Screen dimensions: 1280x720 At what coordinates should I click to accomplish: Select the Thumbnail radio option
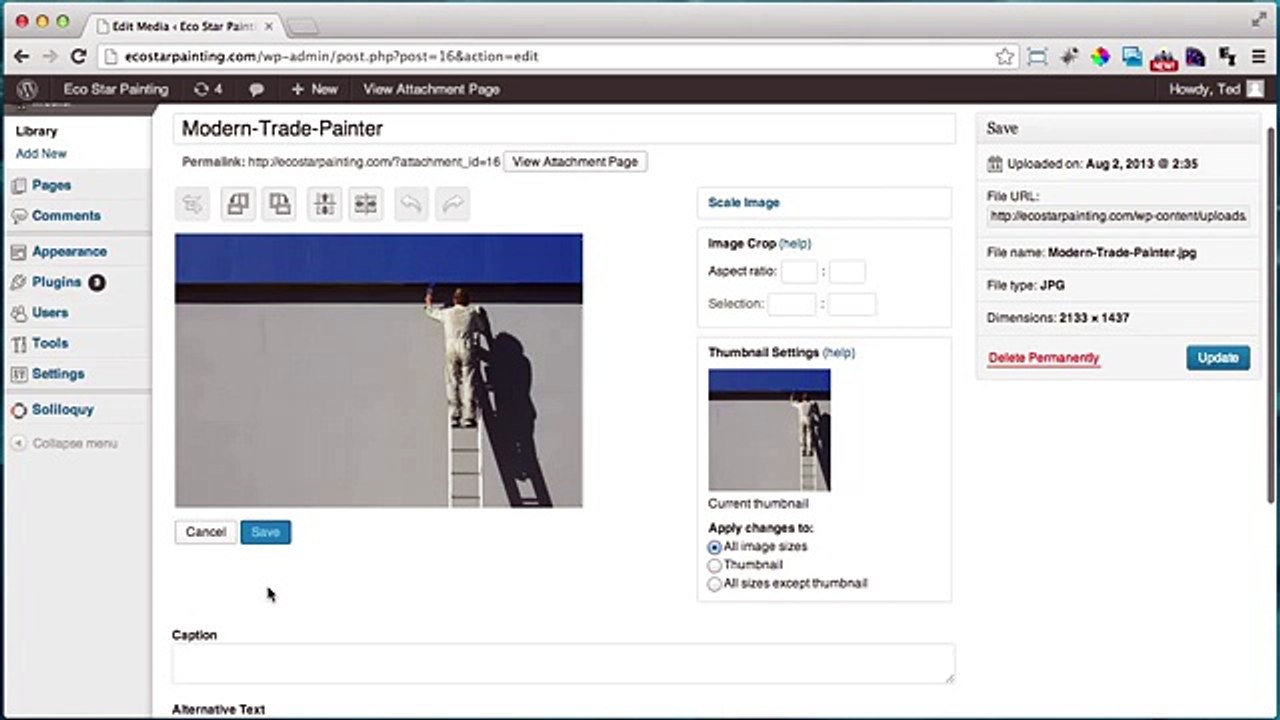[714, 565]
